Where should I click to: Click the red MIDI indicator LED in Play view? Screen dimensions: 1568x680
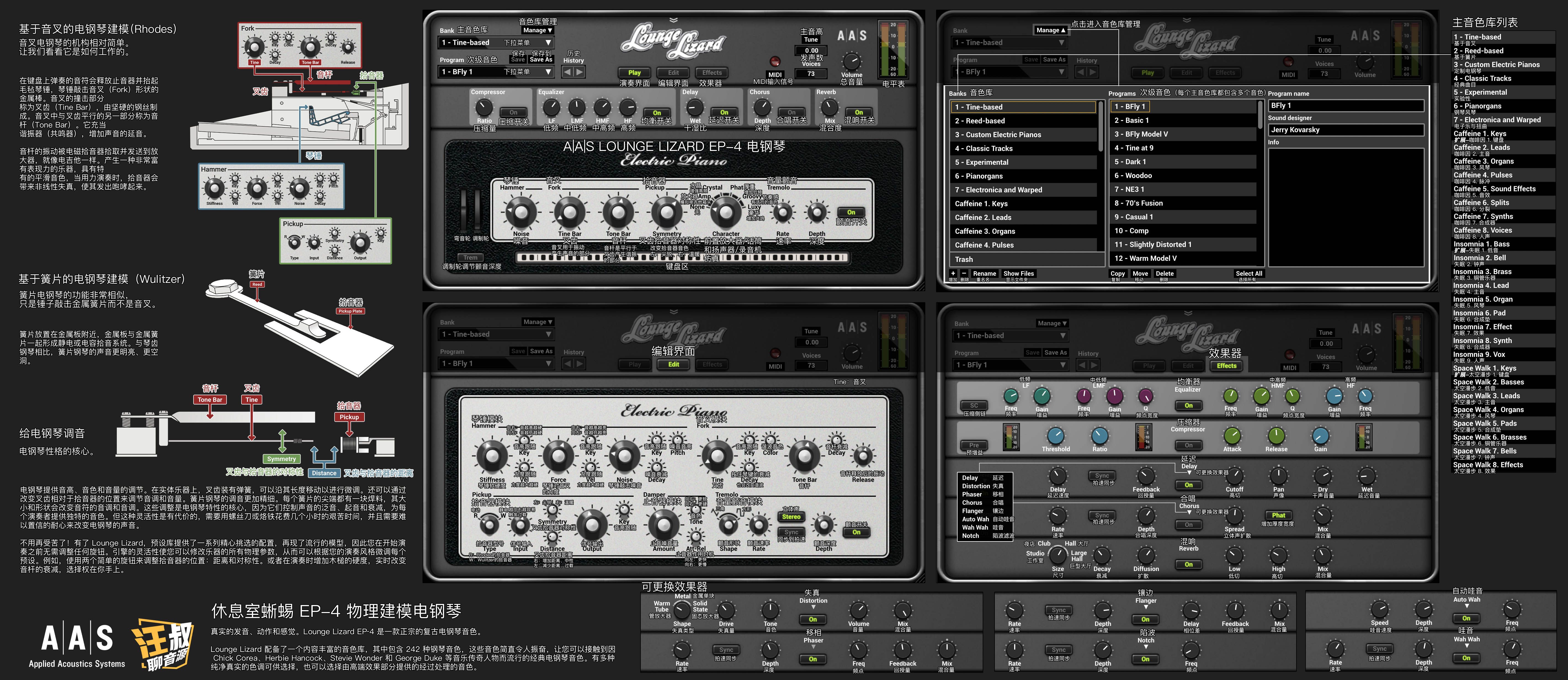click(x=775, y=62)
